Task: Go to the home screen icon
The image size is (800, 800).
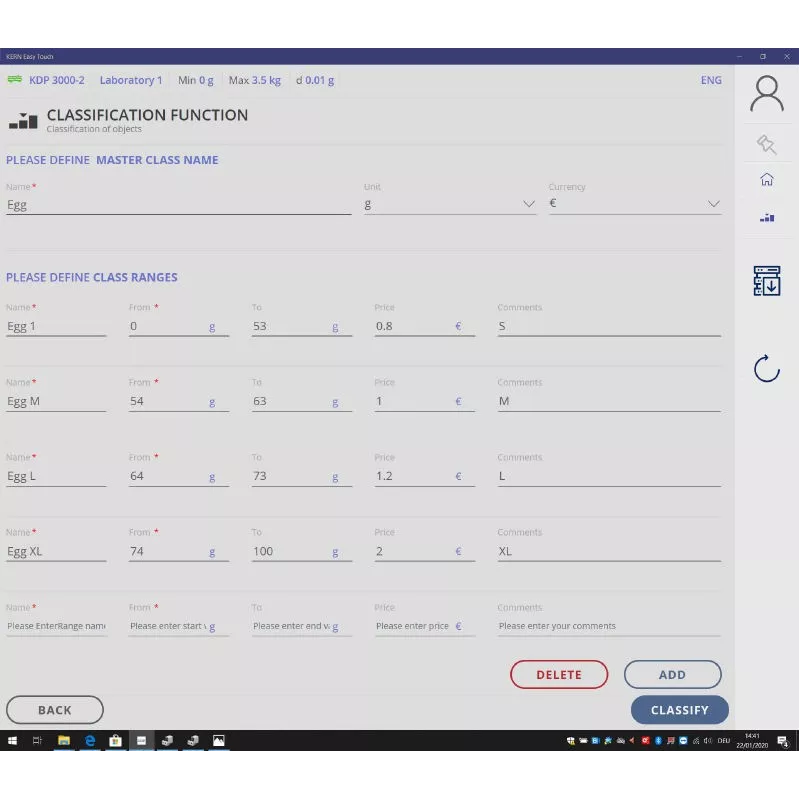Action: [x=767, y=180]
